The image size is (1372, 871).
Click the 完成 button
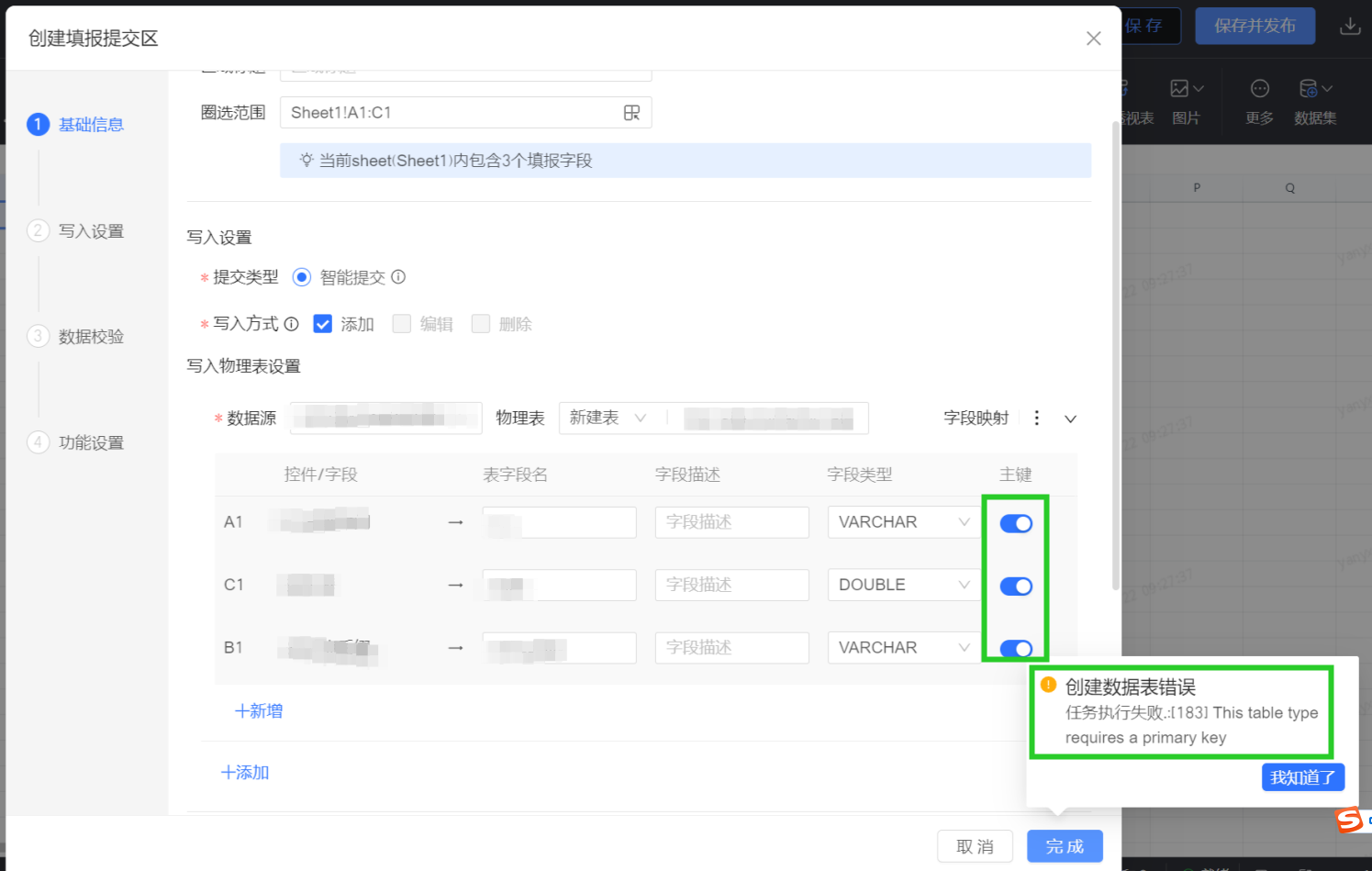[1064, 846]
